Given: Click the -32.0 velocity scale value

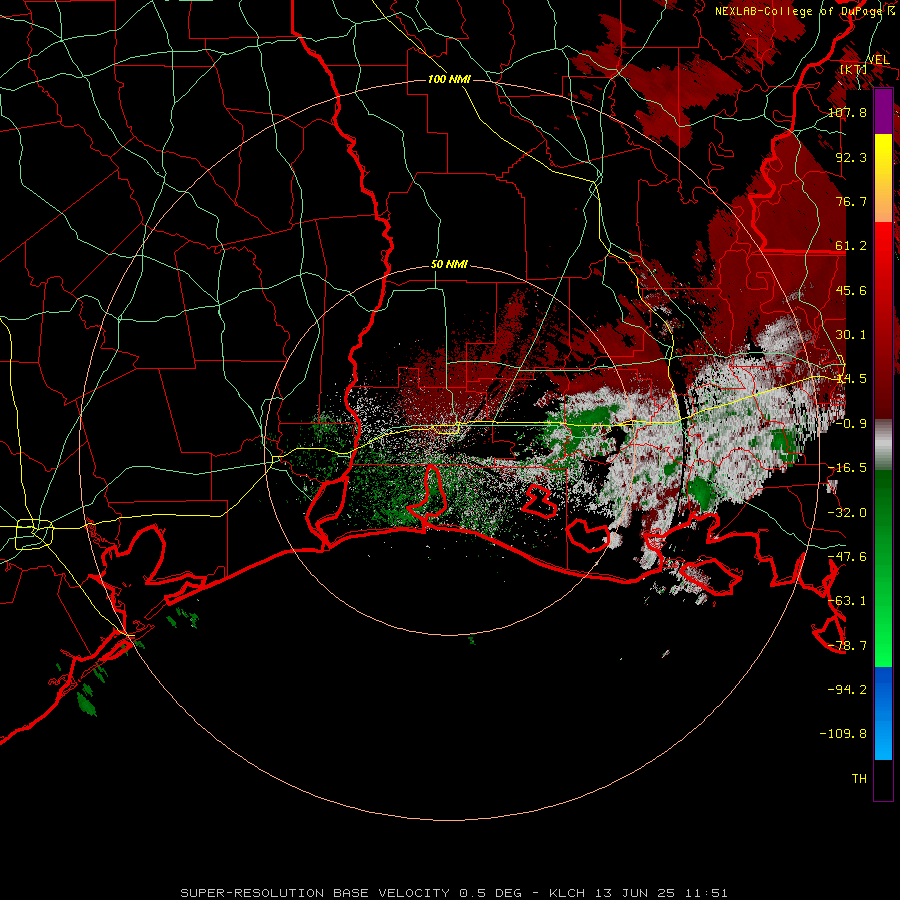Looking at the screenshot, I should click(847, 513).
